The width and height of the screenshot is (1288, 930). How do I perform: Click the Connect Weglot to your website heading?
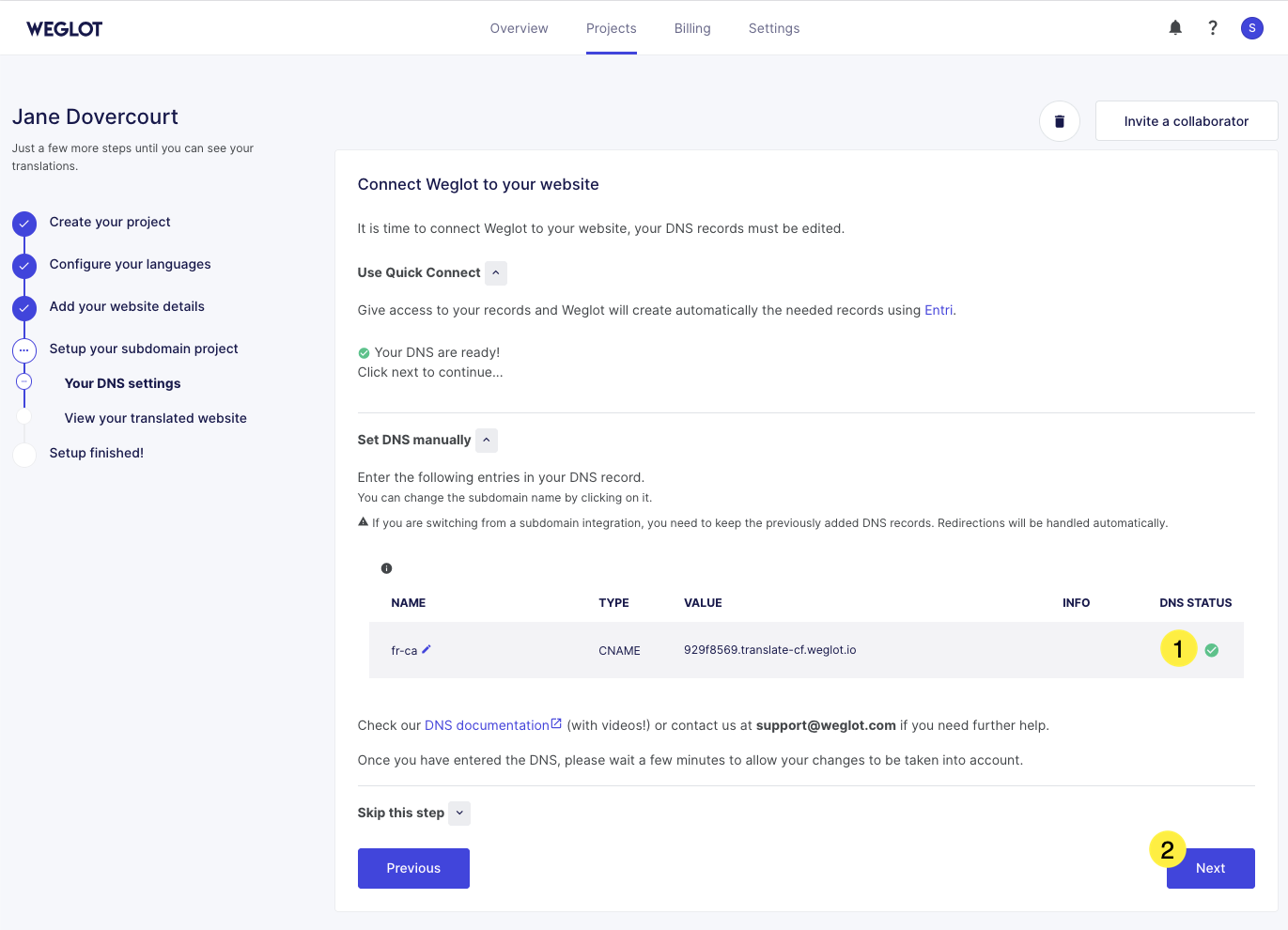pos(478,184)
